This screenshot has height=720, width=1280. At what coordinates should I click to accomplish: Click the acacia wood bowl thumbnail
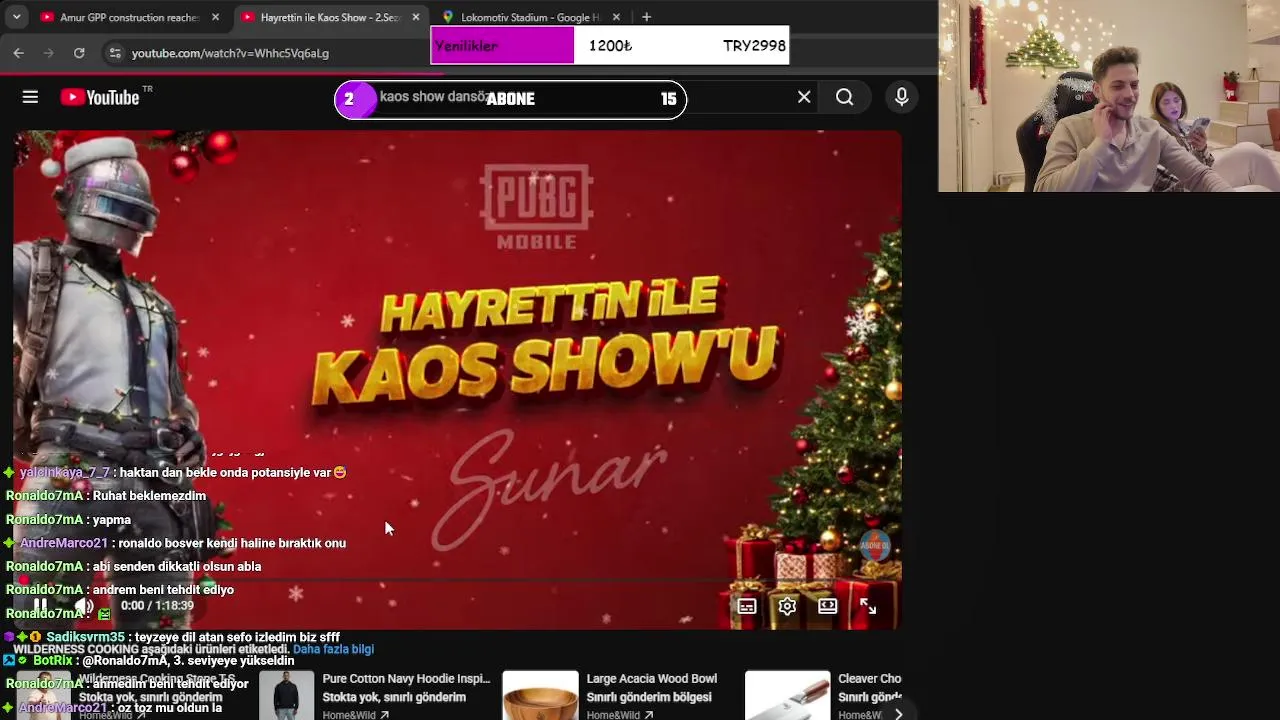[x=540, y=695]
